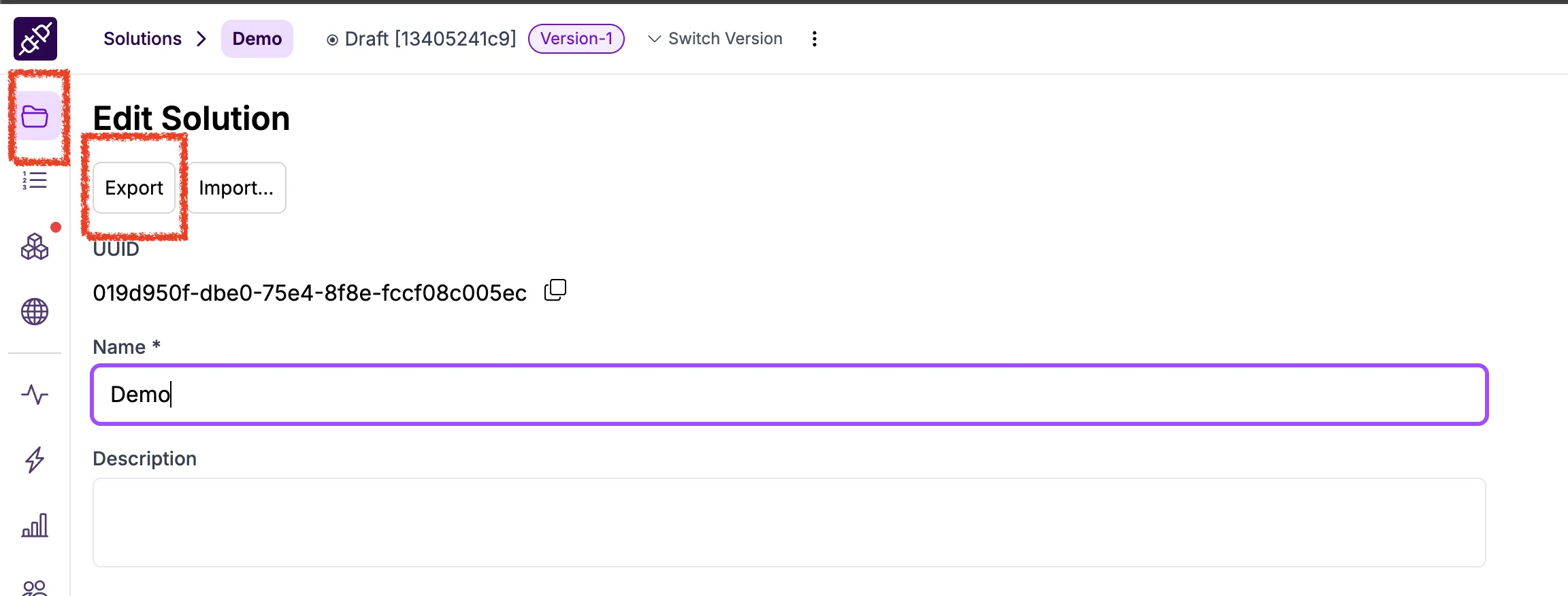Screen dimensions: 1568x596
Task: Open the numbered list sidebar icon
Action: (x=35, y=180)
